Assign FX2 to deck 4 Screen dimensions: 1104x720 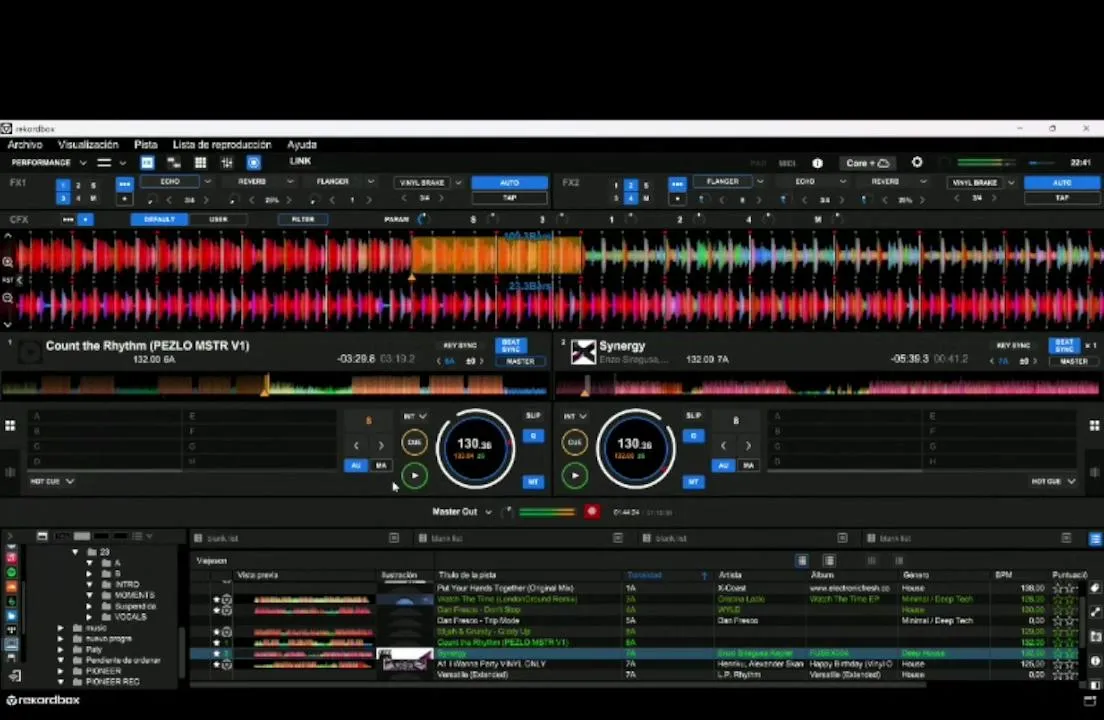[632, 198]
